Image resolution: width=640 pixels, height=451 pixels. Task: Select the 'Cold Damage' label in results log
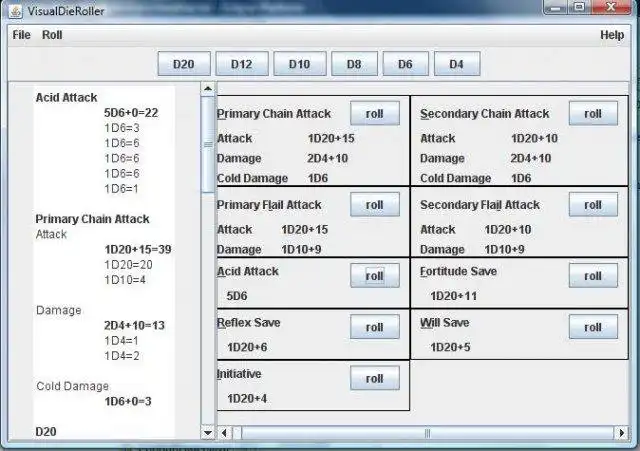click(73, 386)
